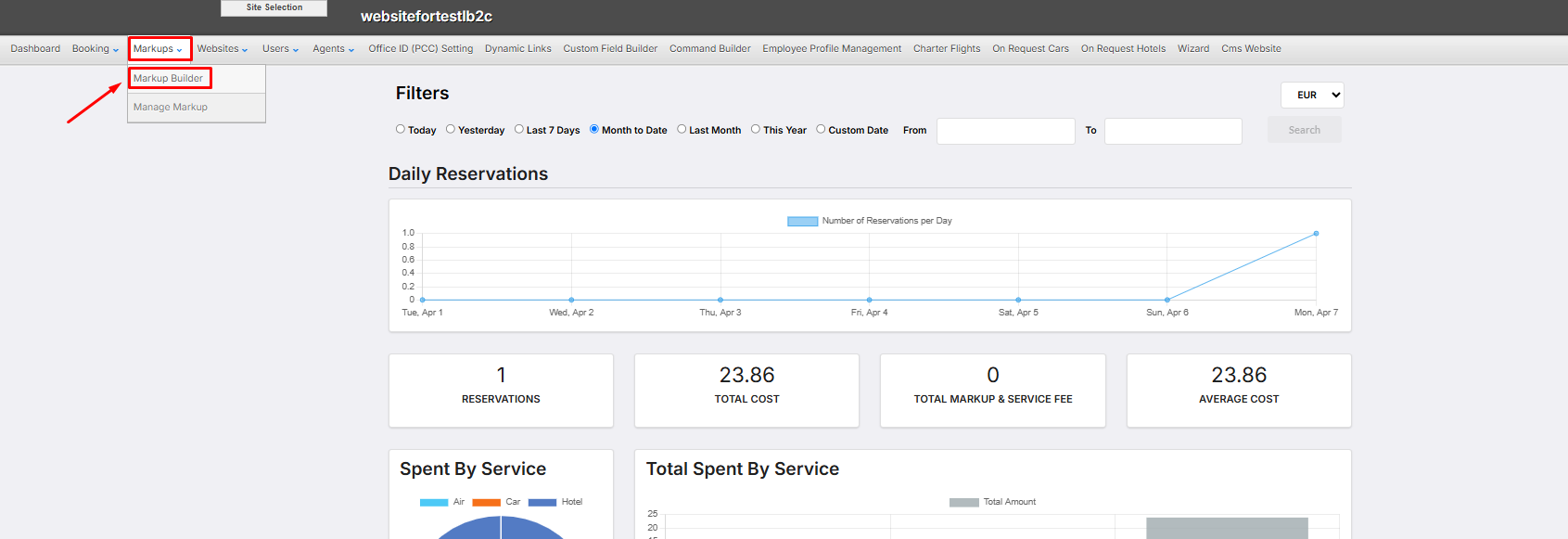This screenshot has height=539, width=1568.
Task: Click the Reservations count card
Action: tap(501, 391)
